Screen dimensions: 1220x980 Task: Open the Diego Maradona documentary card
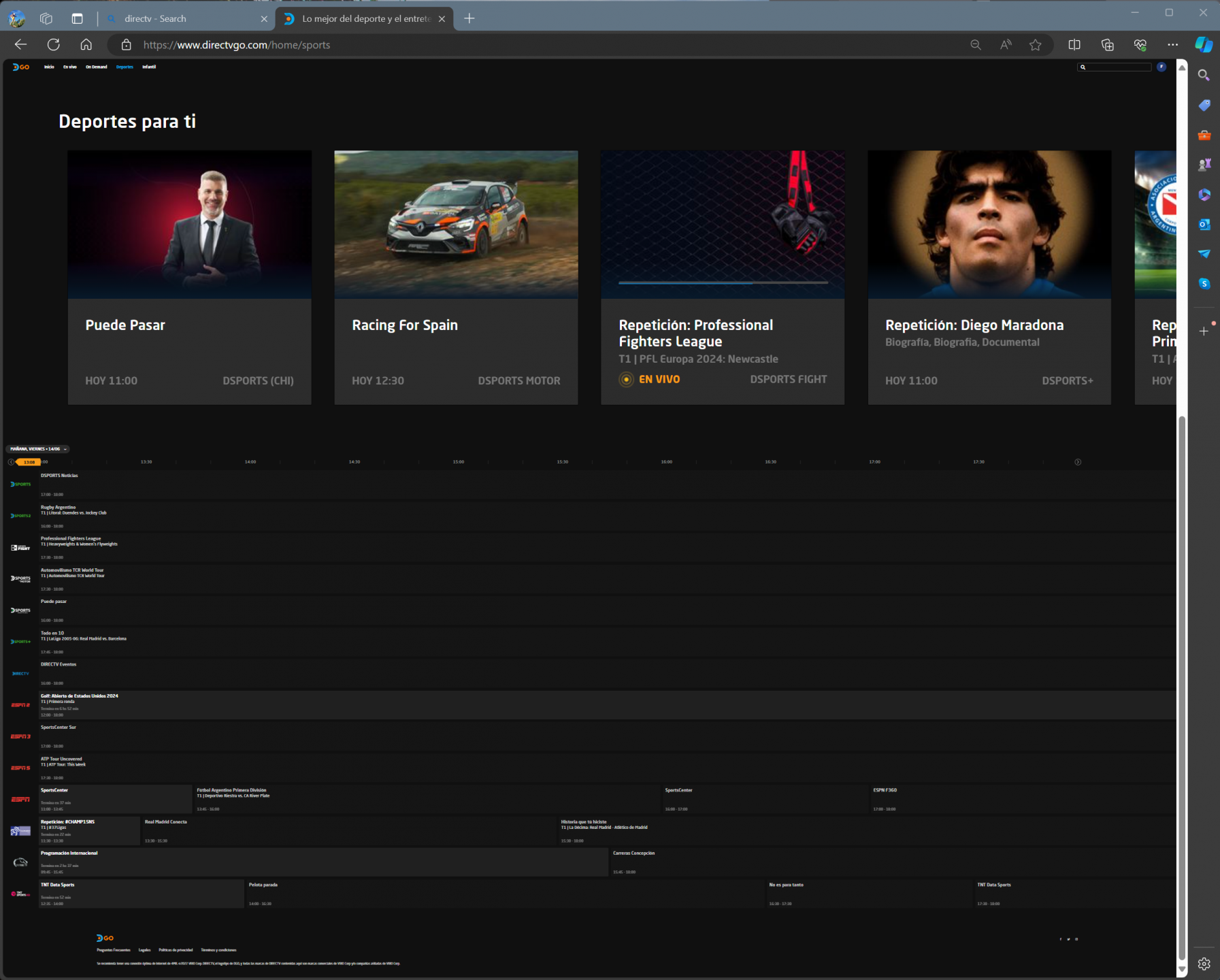pyautogui.click(x=989, y=278)
